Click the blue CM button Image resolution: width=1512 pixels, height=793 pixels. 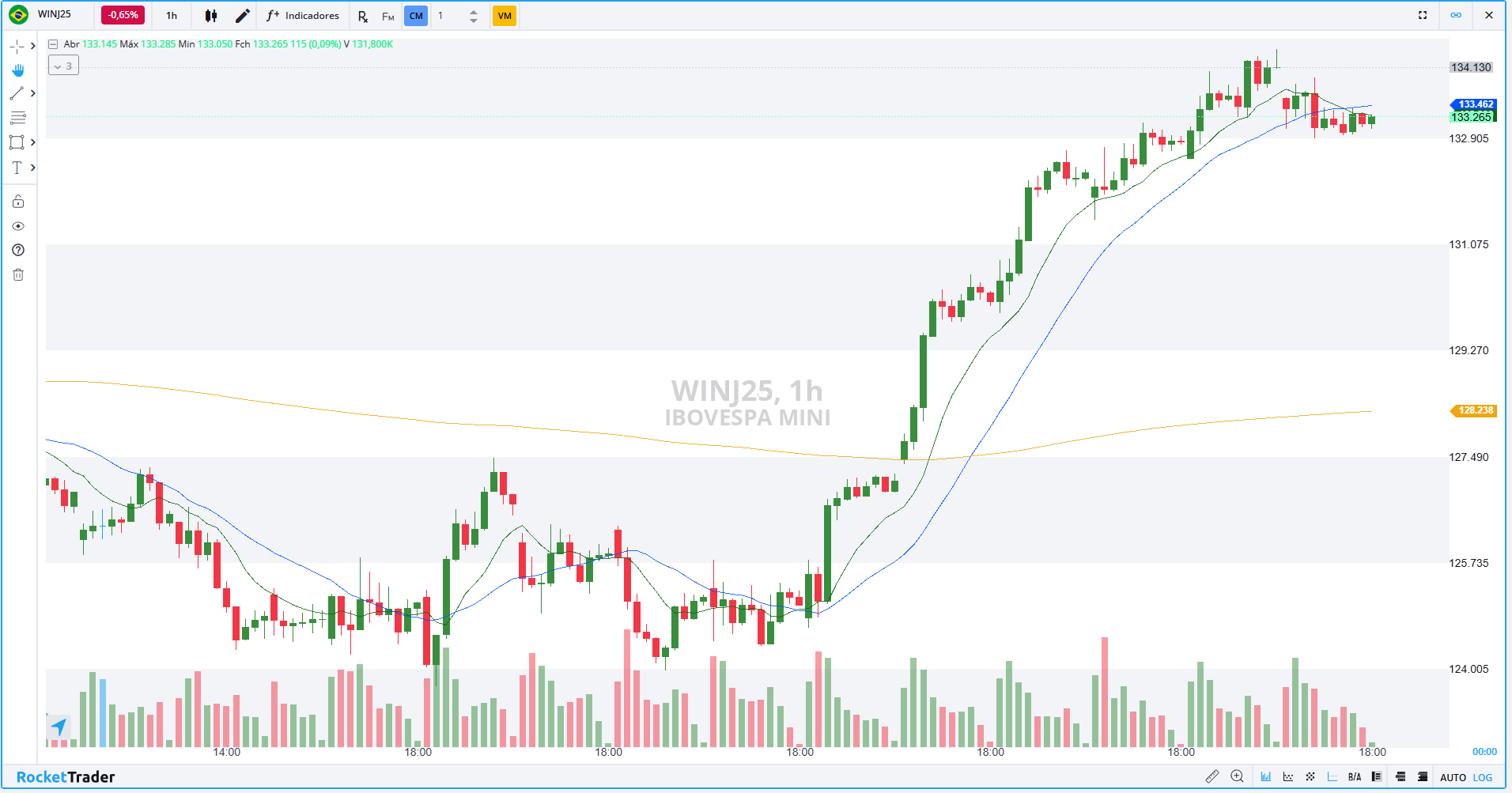click(x=416, y=16)
